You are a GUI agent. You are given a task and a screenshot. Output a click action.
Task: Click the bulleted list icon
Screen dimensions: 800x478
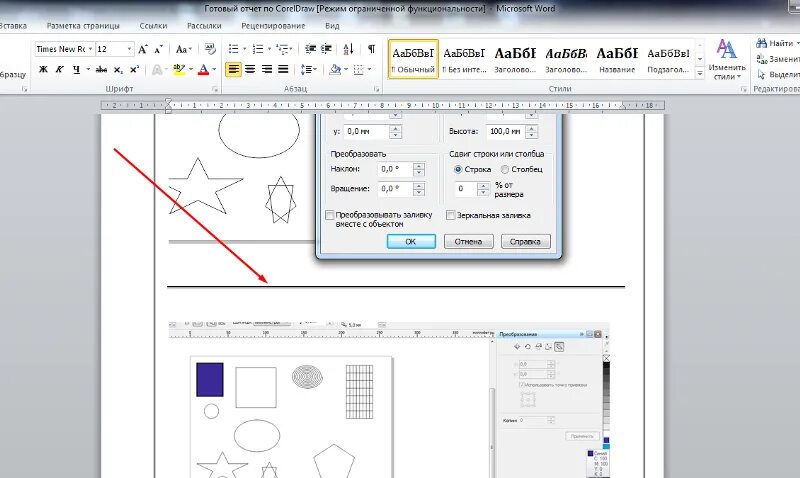234,49
